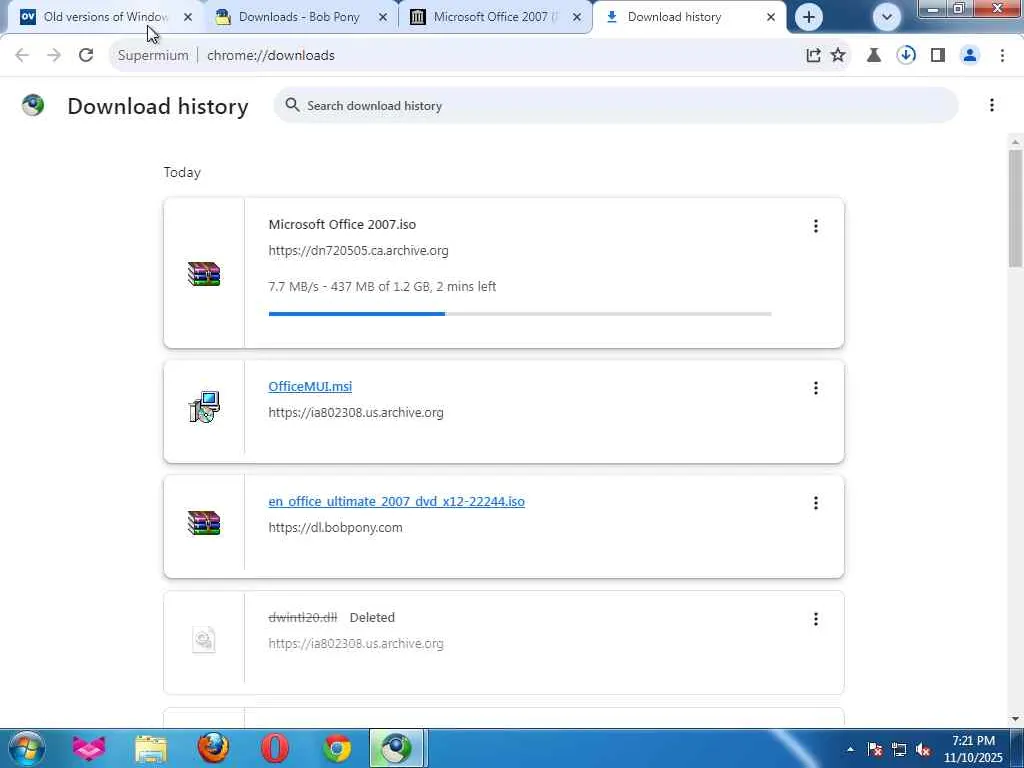Open more options for en_office_ultimate_2007 iso
The image size is (1024, 768).
(816, 503)
